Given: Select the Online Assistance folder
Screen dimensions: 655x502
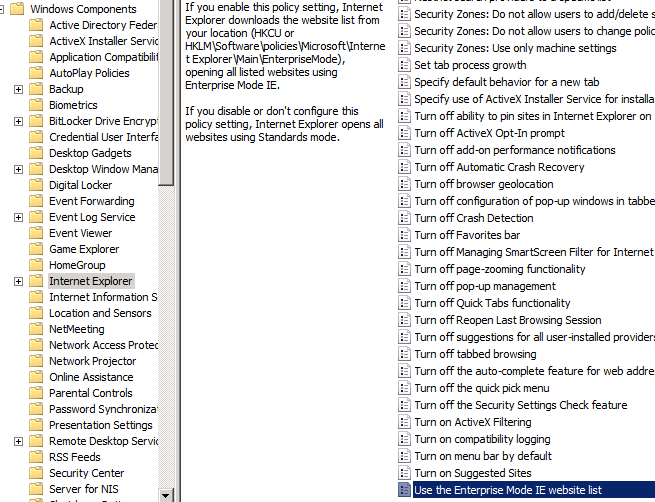Looking at the screenshot, I should [91, 377].
